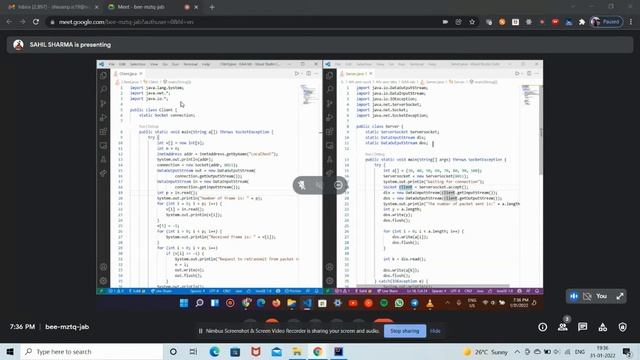Click the VLC icon in the presented taskbar
The width and height of the screenshot is (640, 360).
pyautogui.click(x=430, y=303)
